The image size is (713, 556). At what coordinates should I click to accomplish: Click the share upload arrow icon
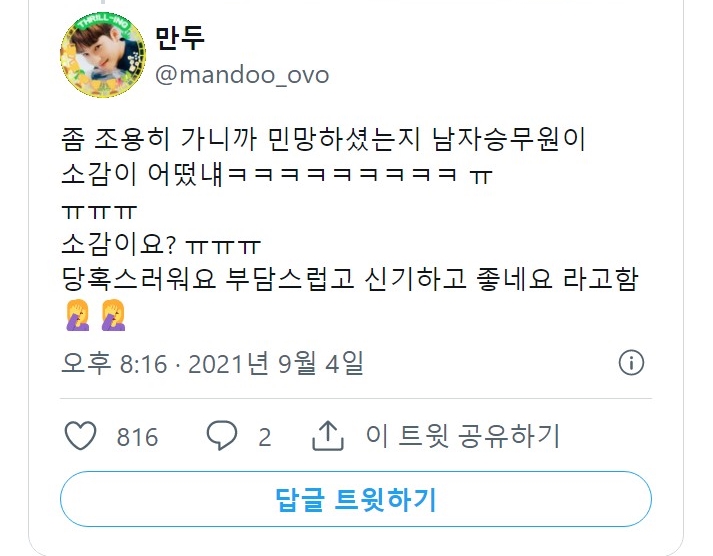click(x=327, y=436)
